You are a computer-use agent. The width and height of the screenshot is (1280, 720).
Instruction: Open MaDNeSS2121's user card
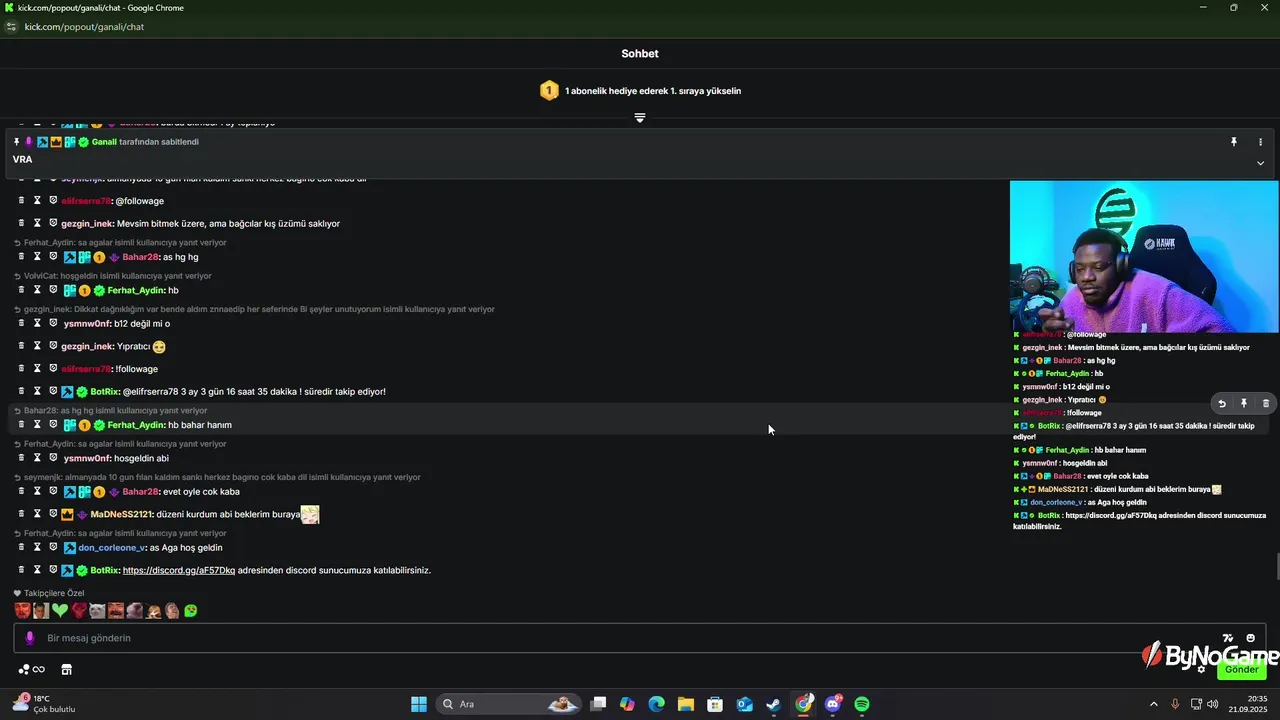click(121, 514)
